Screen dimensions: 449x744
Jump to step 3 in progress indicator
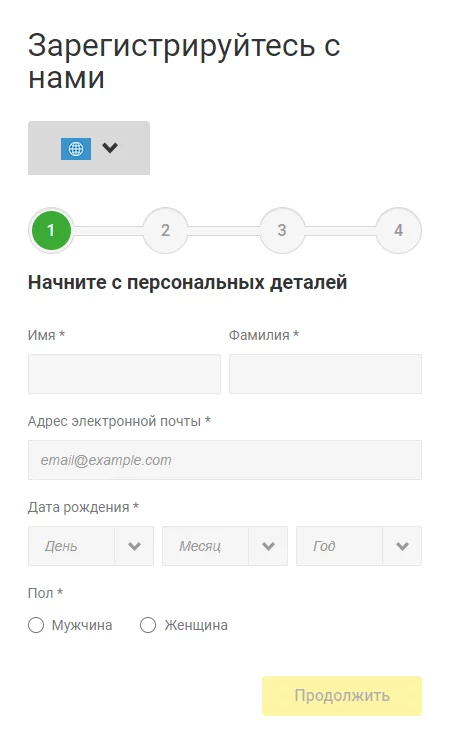pos(282,230)
